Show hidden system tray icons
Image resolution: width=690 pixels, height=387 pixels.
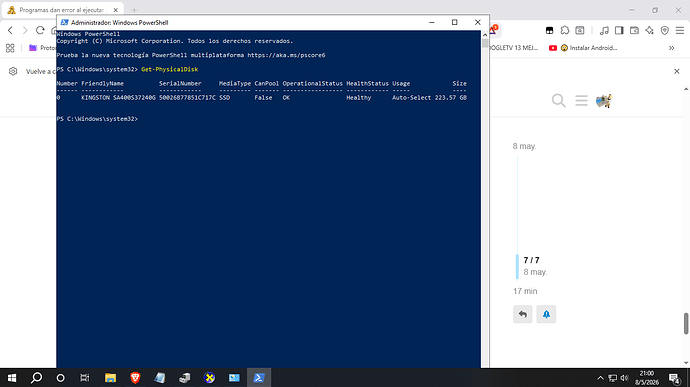[600, 378]
